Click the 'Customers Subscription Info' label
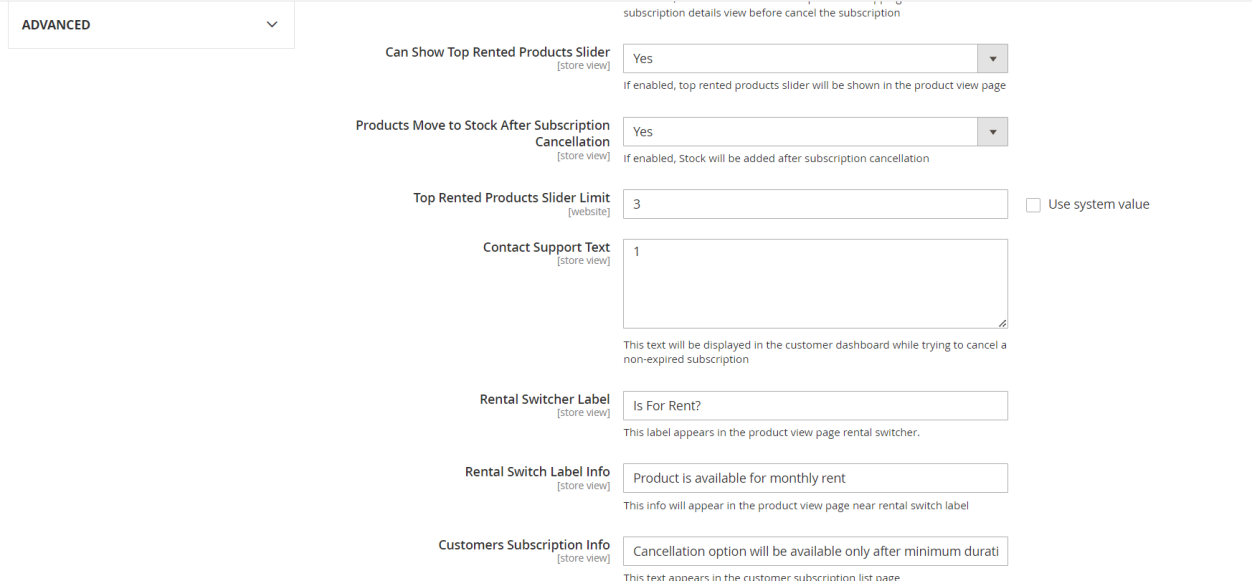 [524, 545]
